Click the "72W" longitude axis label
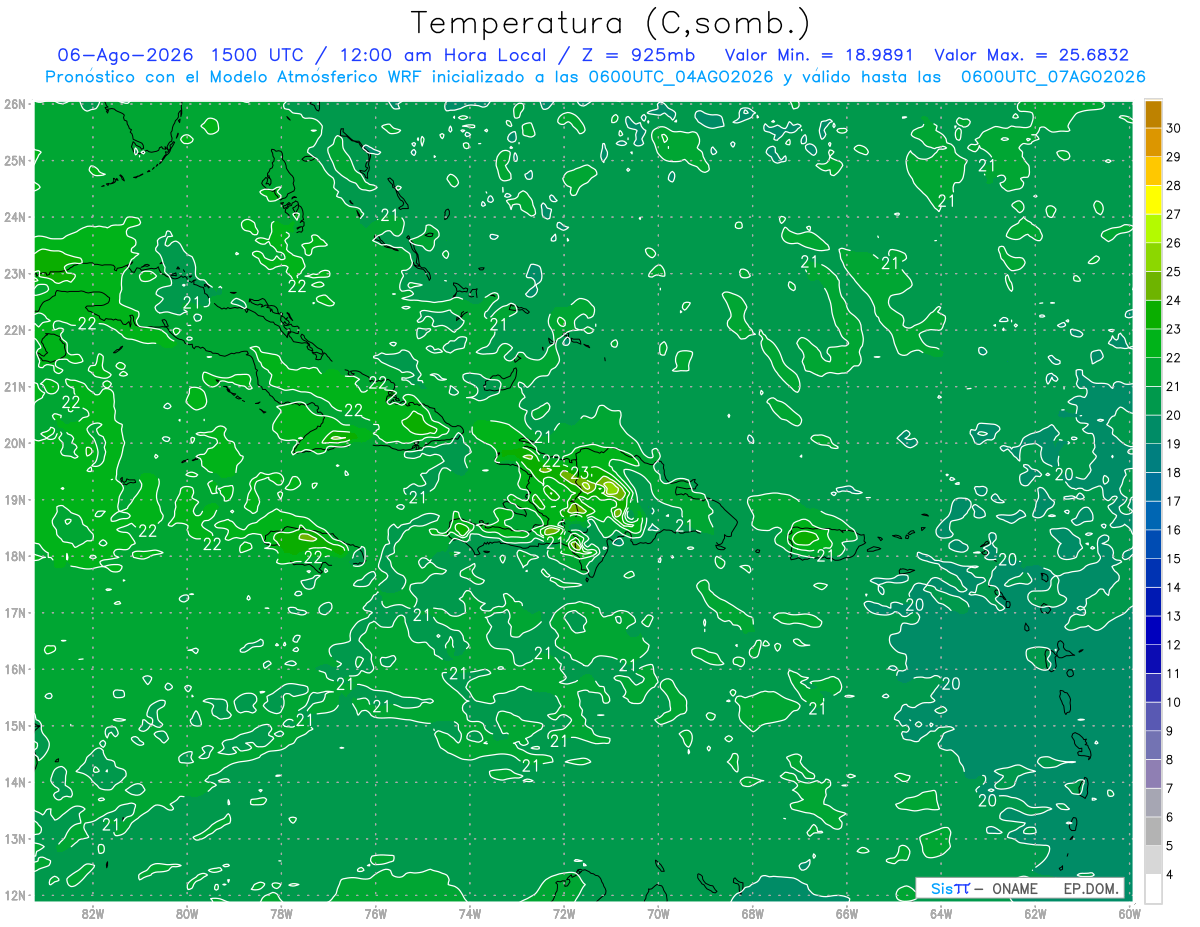 [564, 912]
